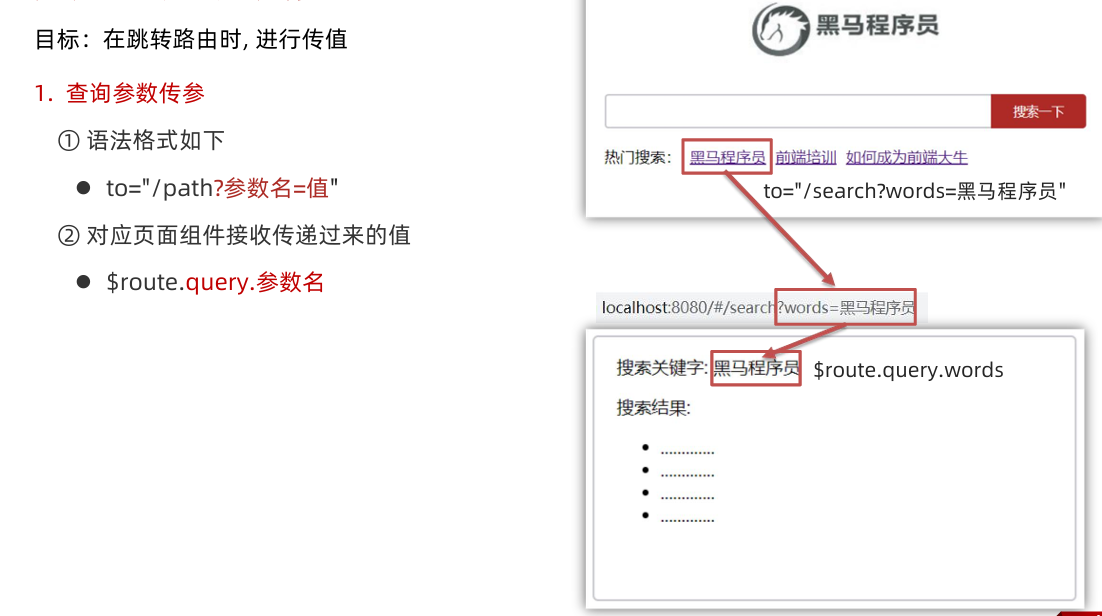Viewport: 1102px width, 616px height.
Task: Click the 黑马程序员 keyword in search results
Action: [756, 368]
